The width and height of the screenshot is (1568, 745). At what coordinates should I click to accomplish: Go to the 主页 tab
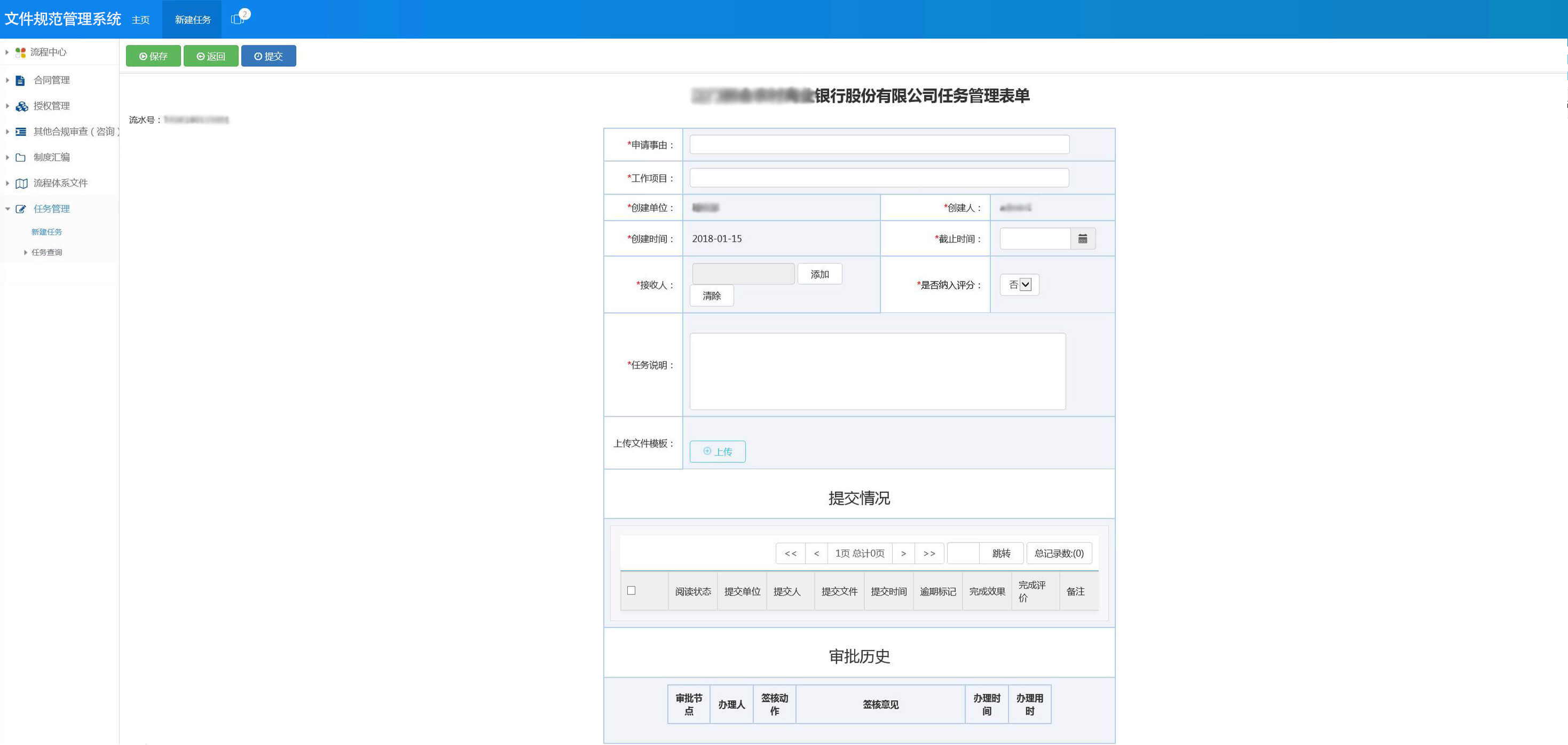click(x=140, y=19)
